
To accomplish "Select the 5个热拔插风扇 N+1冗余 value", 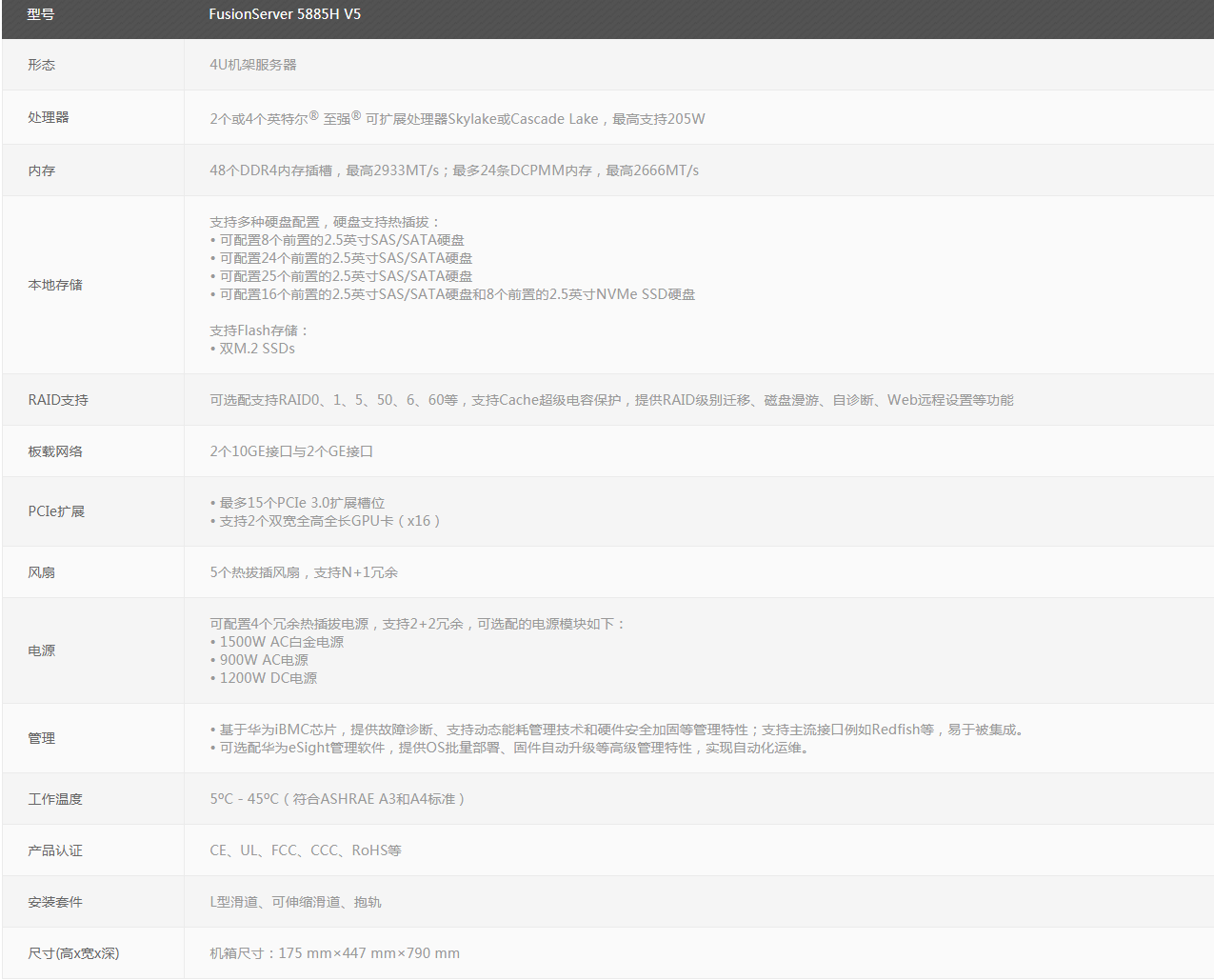I will (304, 572).
